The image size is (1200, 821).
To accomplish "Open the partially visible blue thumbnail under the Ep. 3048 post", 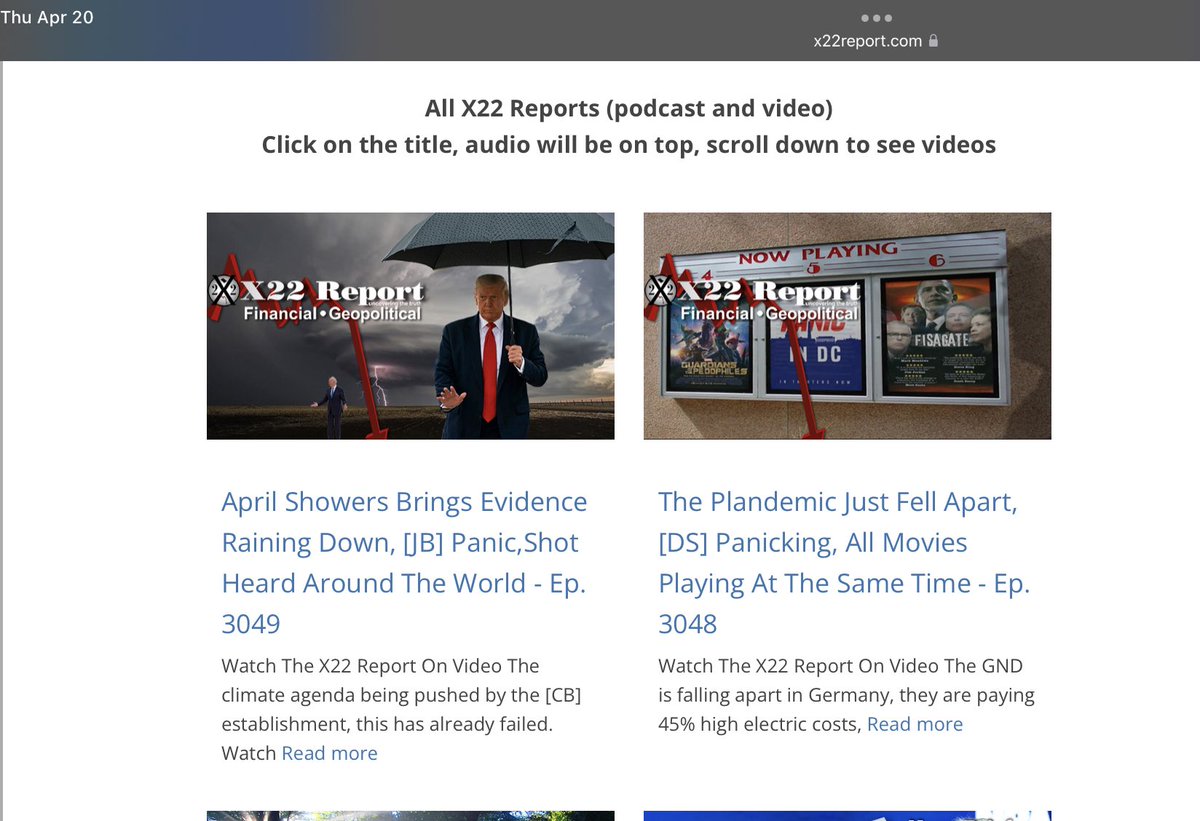I will 847,815.
